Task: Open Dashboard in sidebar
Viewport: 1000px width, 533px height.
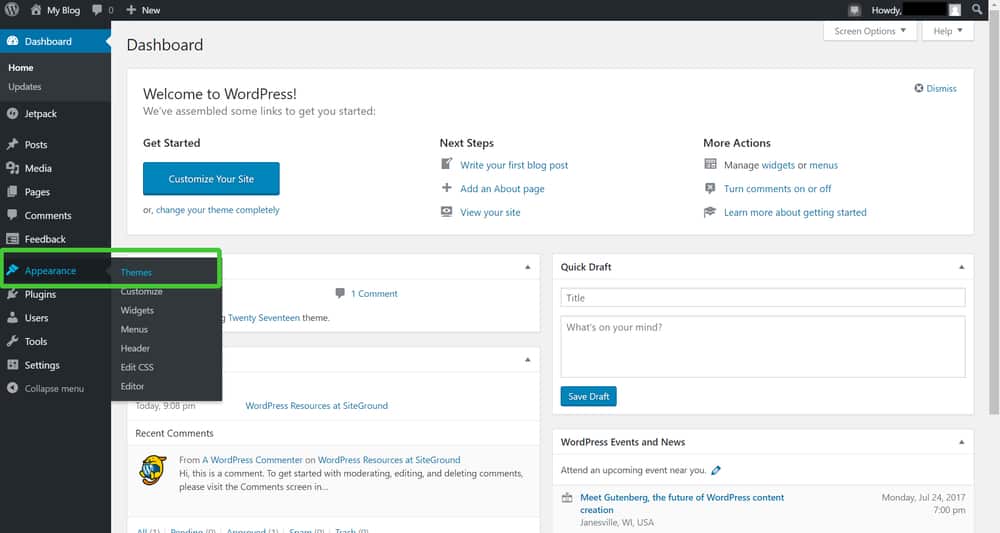Action: coord(55,41)
